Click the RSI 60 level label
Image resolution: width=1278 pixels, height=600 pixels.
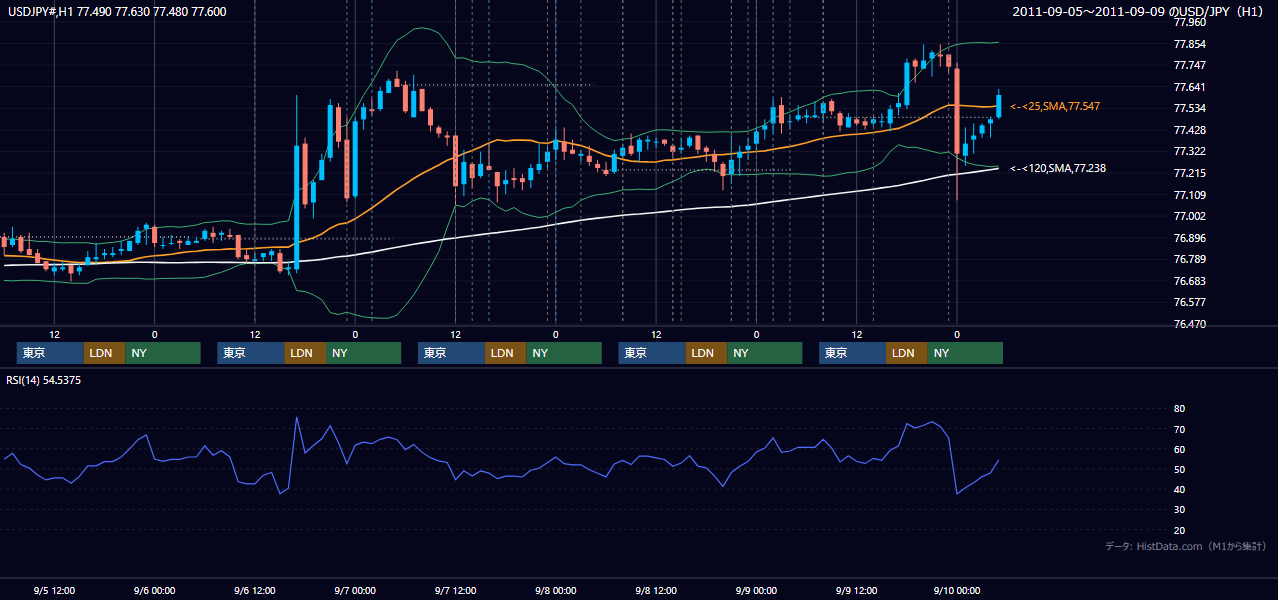(1179, 449)
